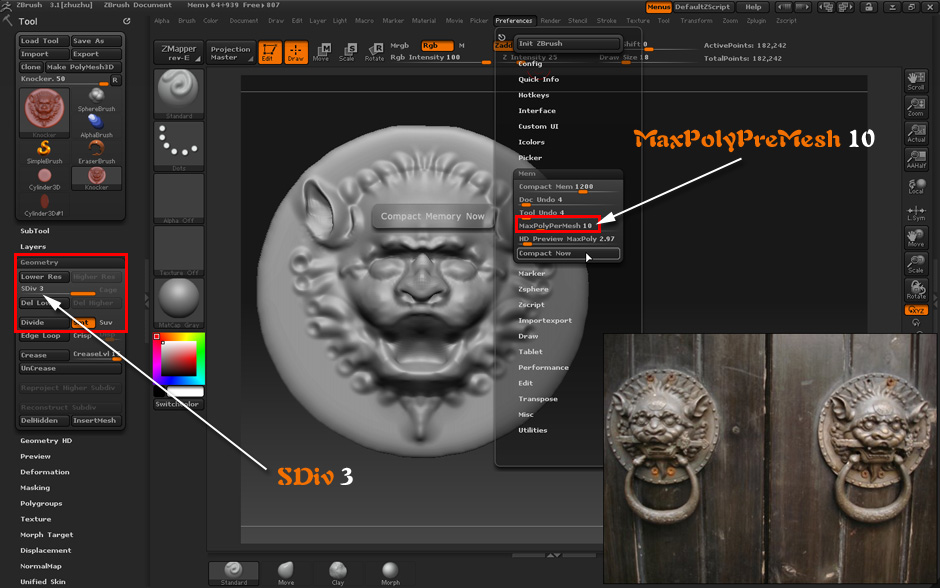Select the Standard brush at bottom shelf
The height and width of the screenshot is (588, 940).
[x=233, y=573]
